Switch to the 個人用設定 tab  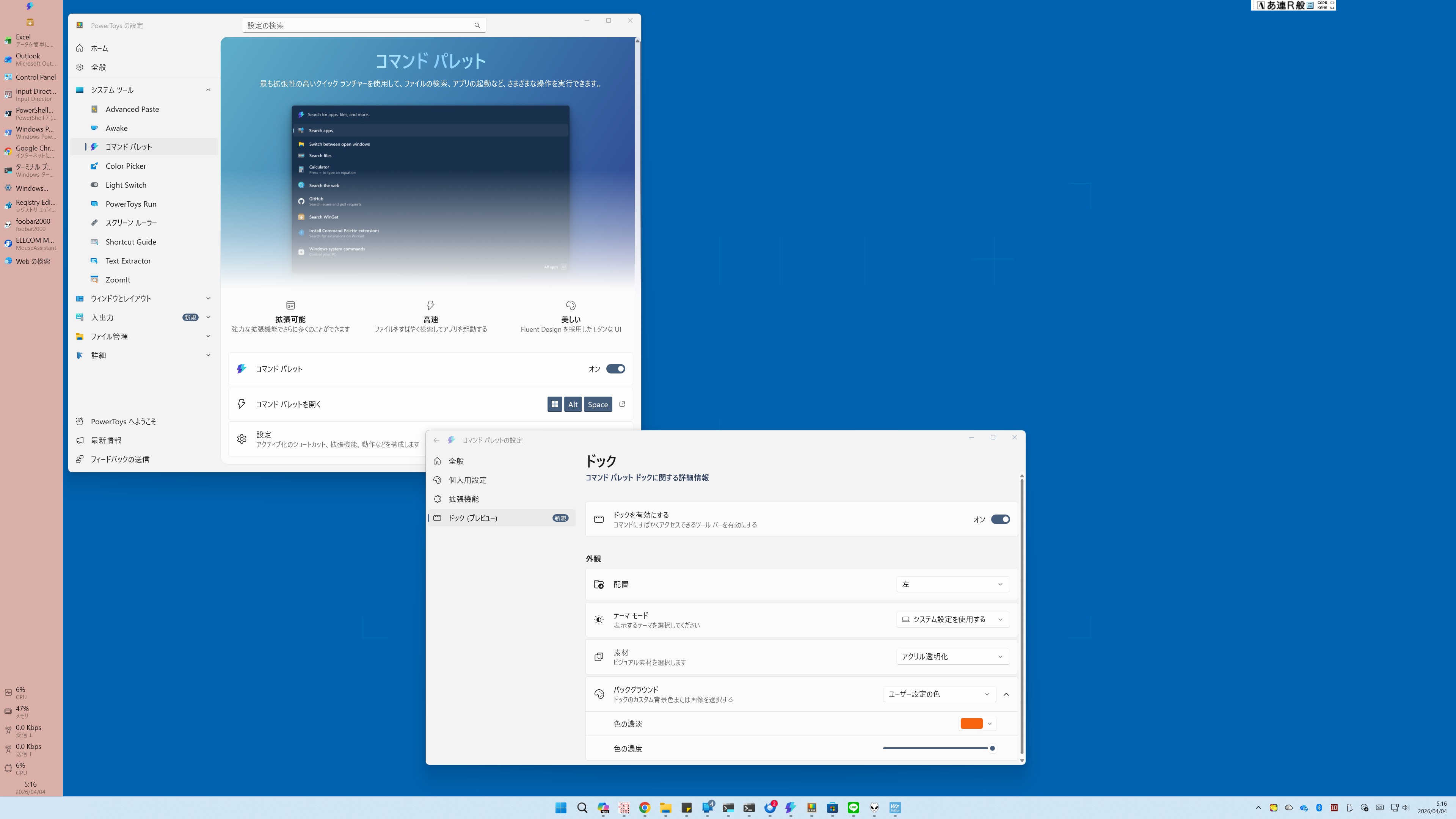click(467, 480)
